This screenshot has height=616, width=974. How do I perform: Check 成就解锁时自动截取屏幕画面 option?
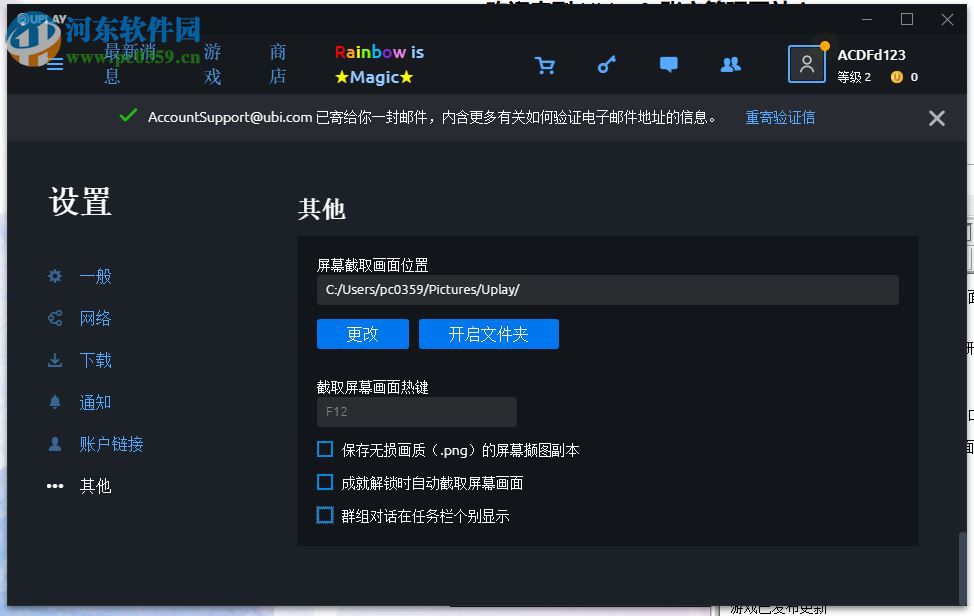tap(324, 482)
